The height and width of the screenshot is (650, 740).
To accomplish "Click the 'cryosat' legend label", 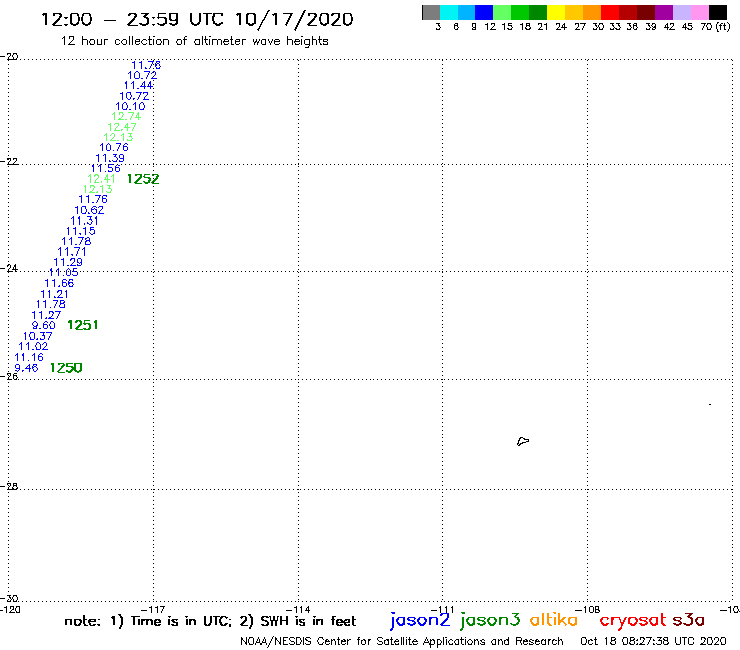I will (x=632, y=621).
